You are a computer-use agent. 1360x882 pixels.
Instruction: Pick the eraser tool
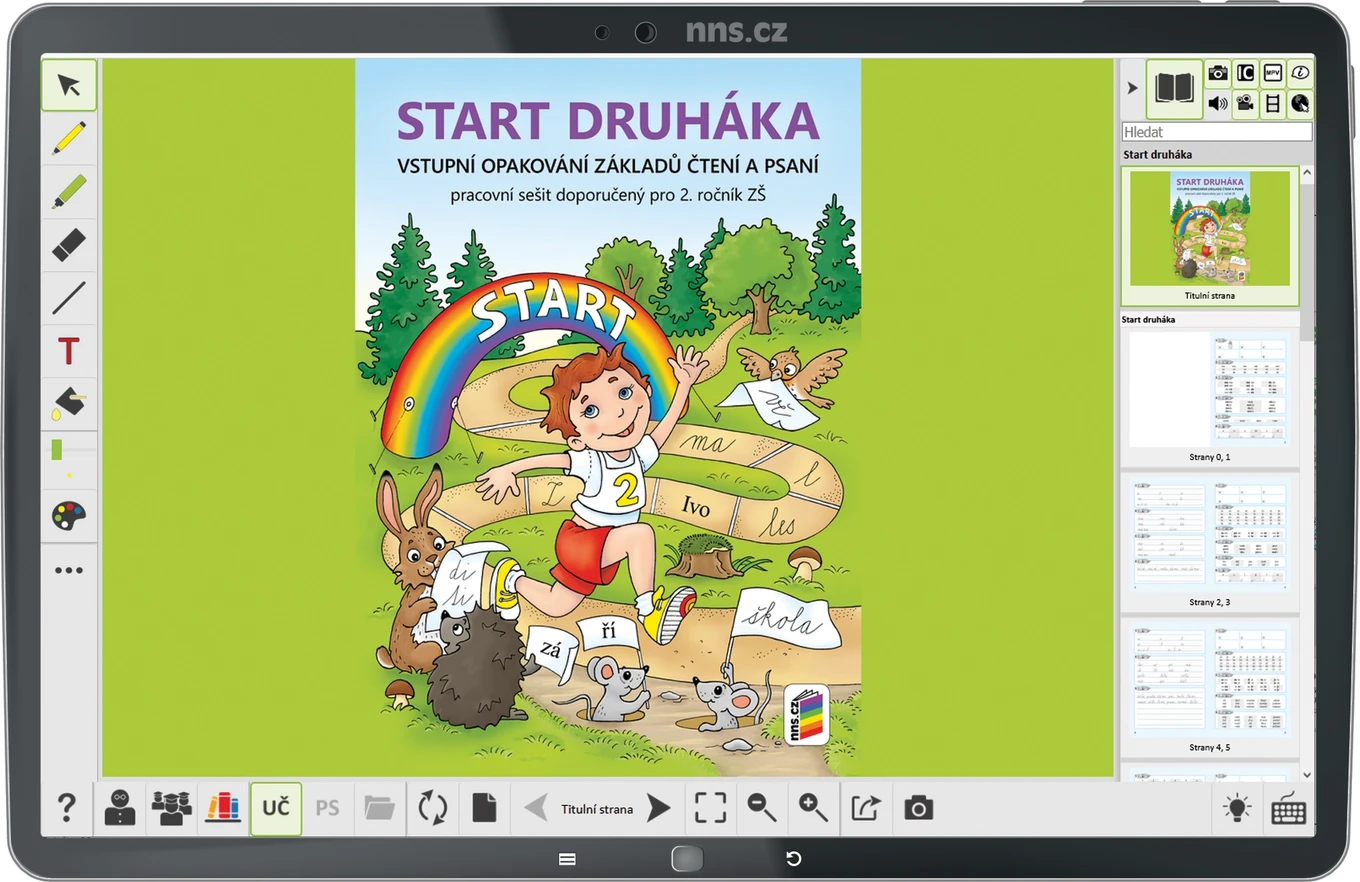(69, 244)
